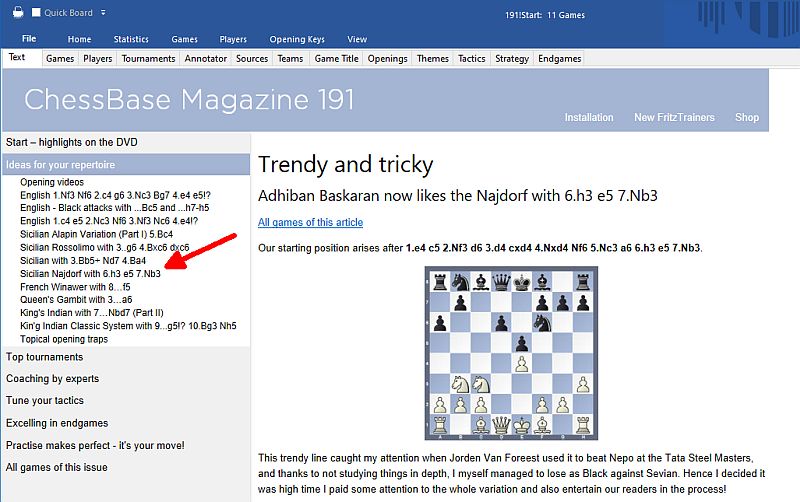Open Sicilian with 3.Bb5+ Nd7 4.Ba4 article
The height and width of the screenshot is (502, 800).
[x=83, y=261]
